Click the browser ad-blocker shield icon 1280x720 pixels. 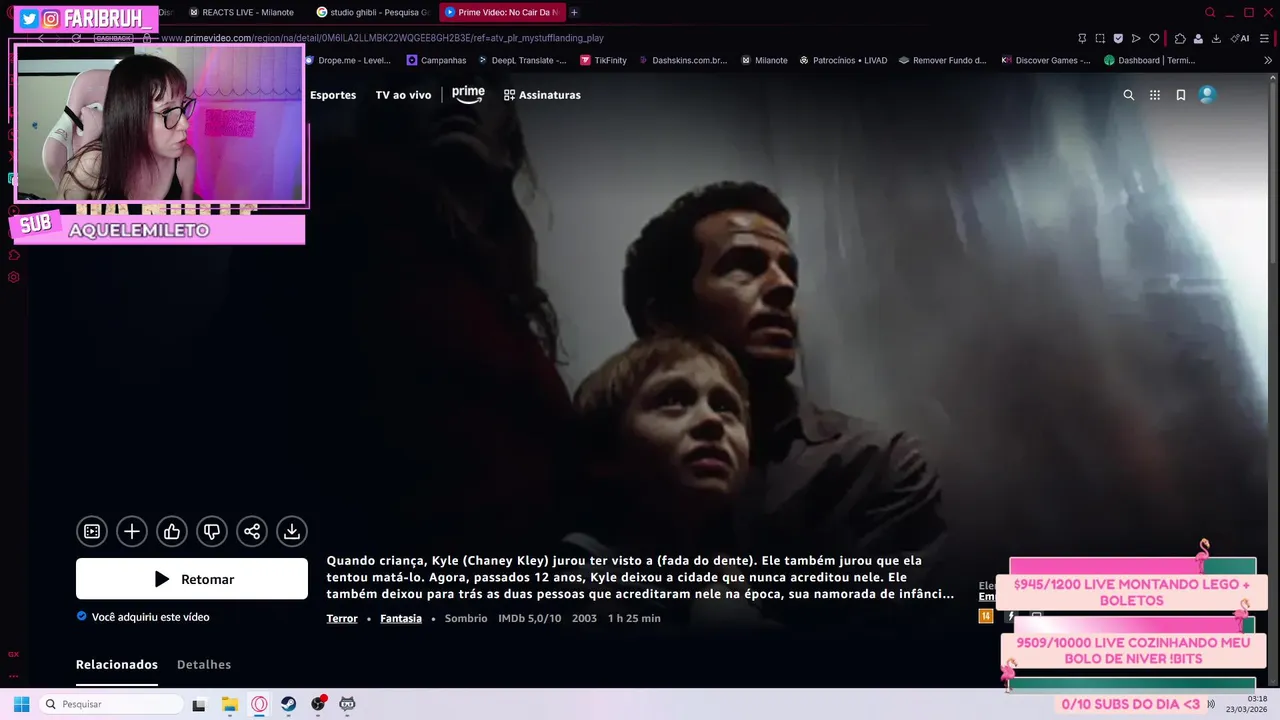[x=1118, y=38]
